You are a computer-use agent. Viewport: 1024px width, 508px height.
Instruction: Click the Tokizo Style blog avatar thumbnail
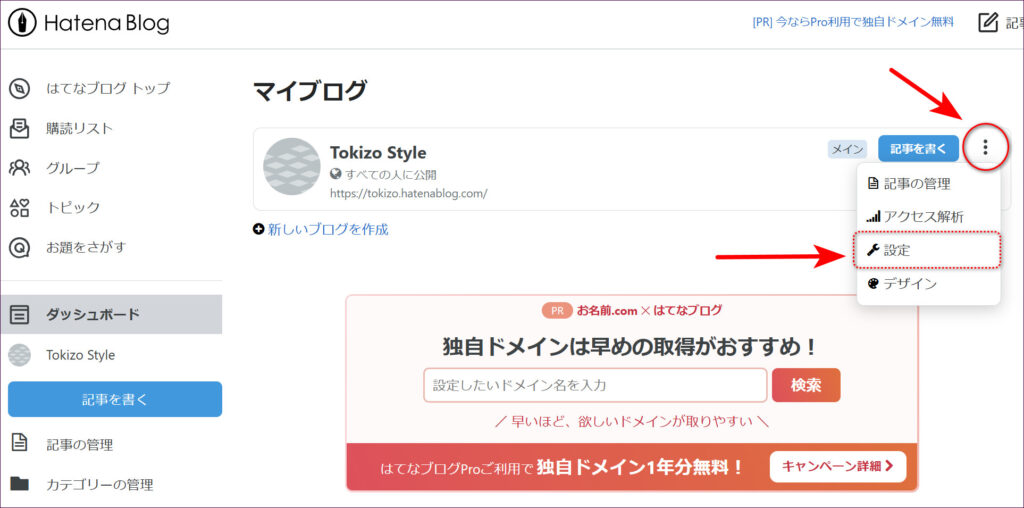[291, 167]
